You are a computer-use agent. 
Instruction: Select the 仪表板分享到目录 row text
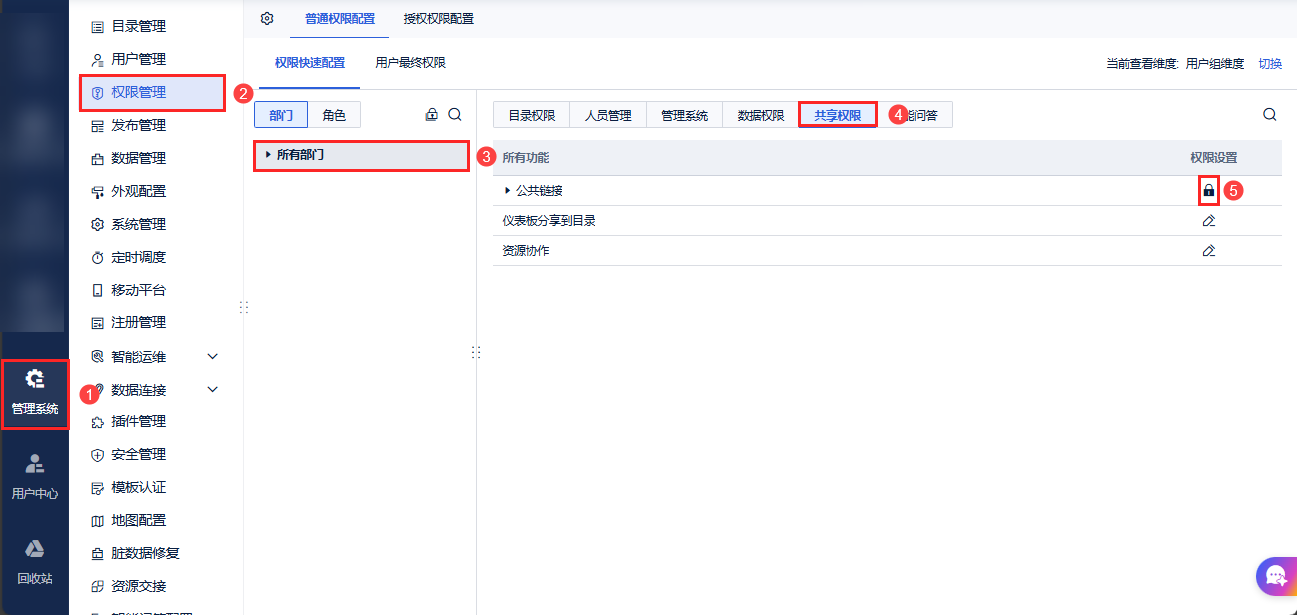coord(549,221)
